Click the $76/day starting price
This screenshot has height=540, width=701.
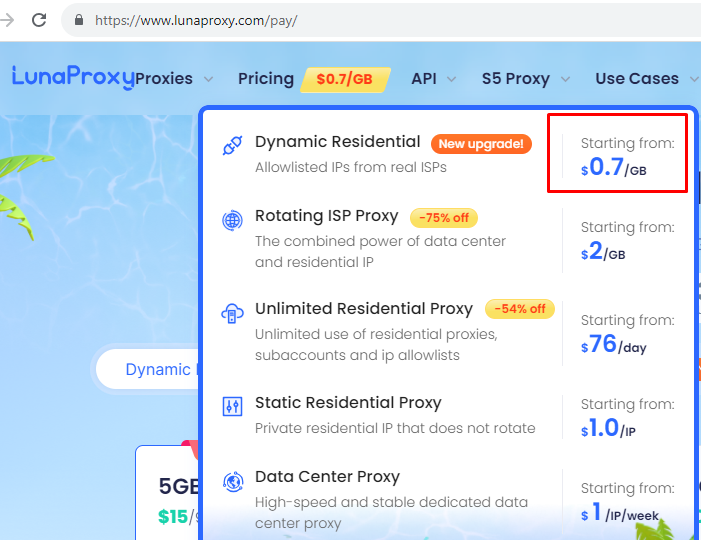[x=613, y=344]
